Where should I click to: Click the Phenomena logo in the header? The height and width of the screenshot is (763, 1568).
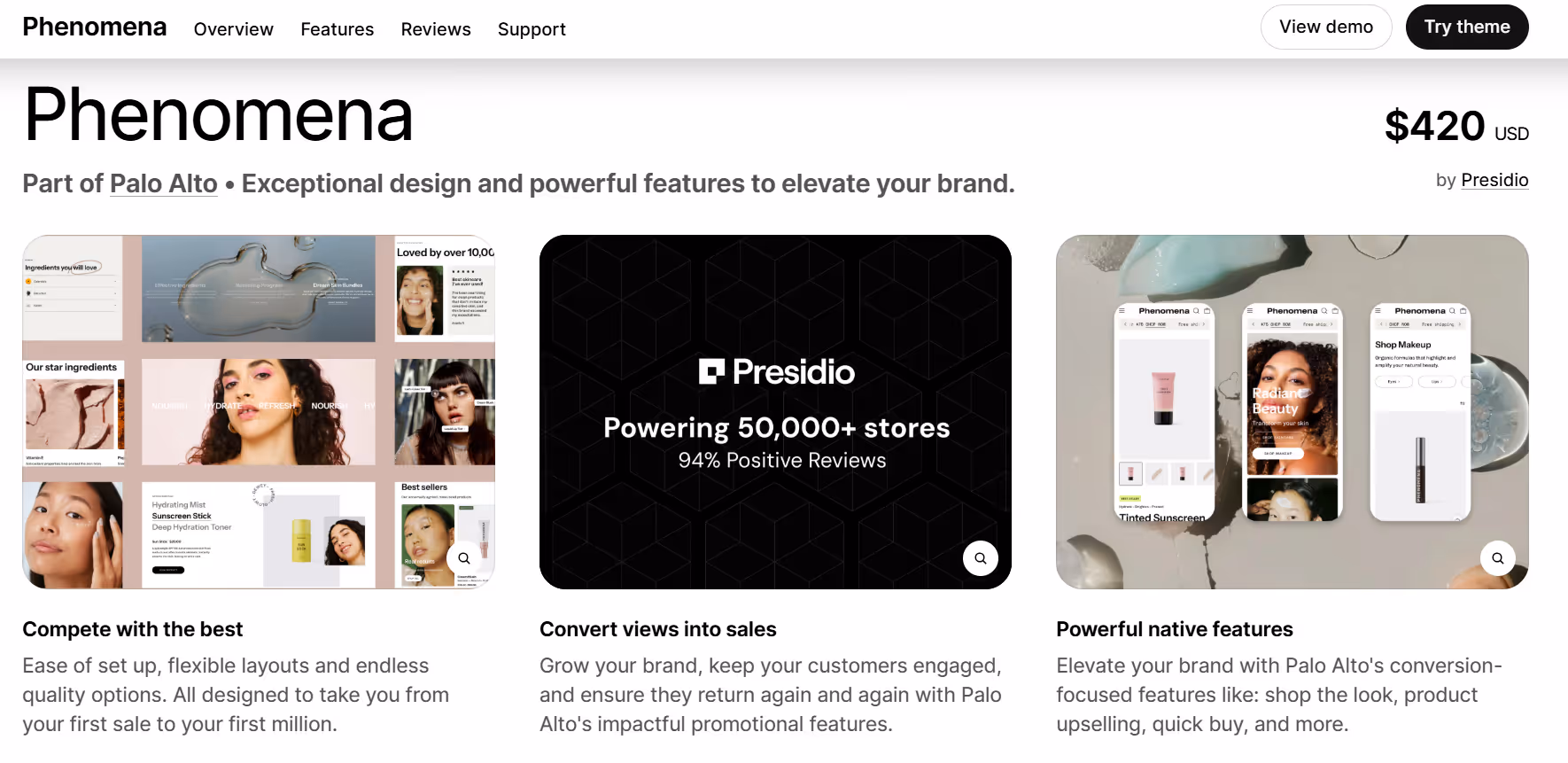point(95,27)
